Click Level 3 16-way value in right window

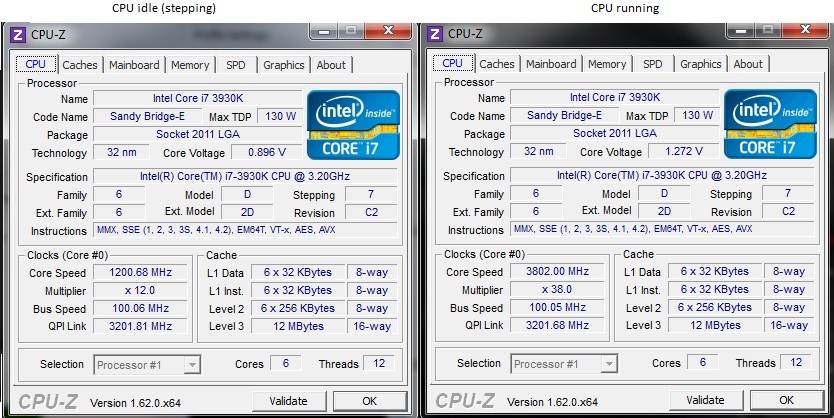[x=789, y=325]
